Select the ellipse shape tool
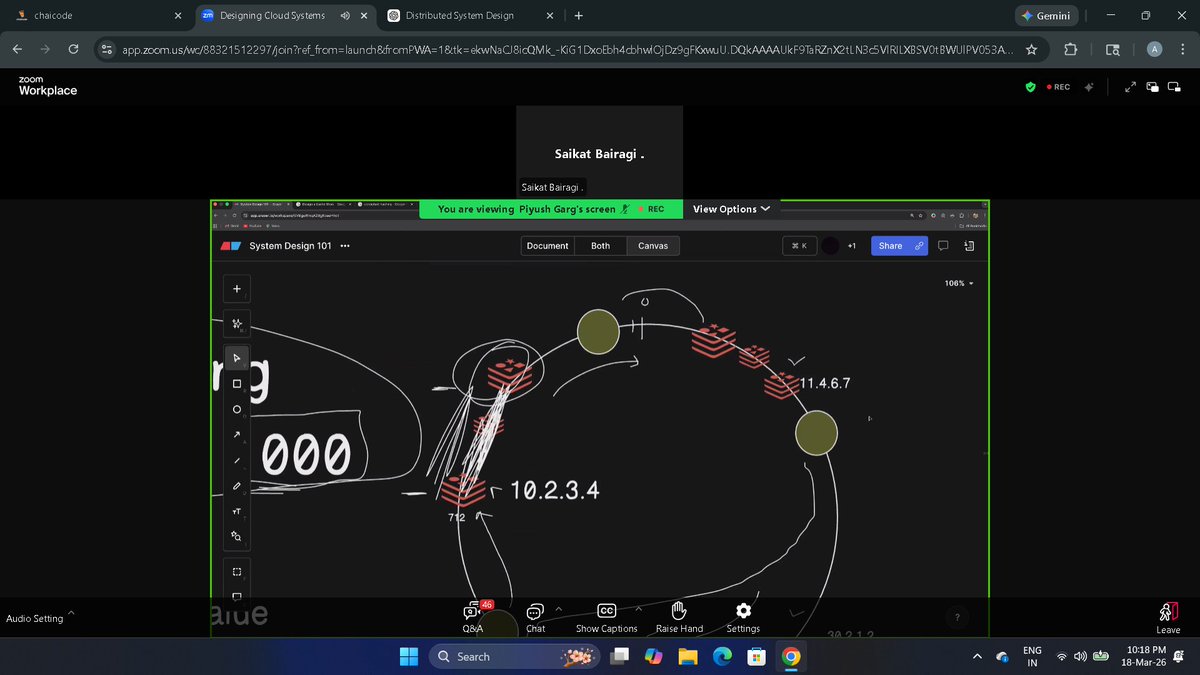Viewport: 1200px width, 675px height. coord(236,410)
